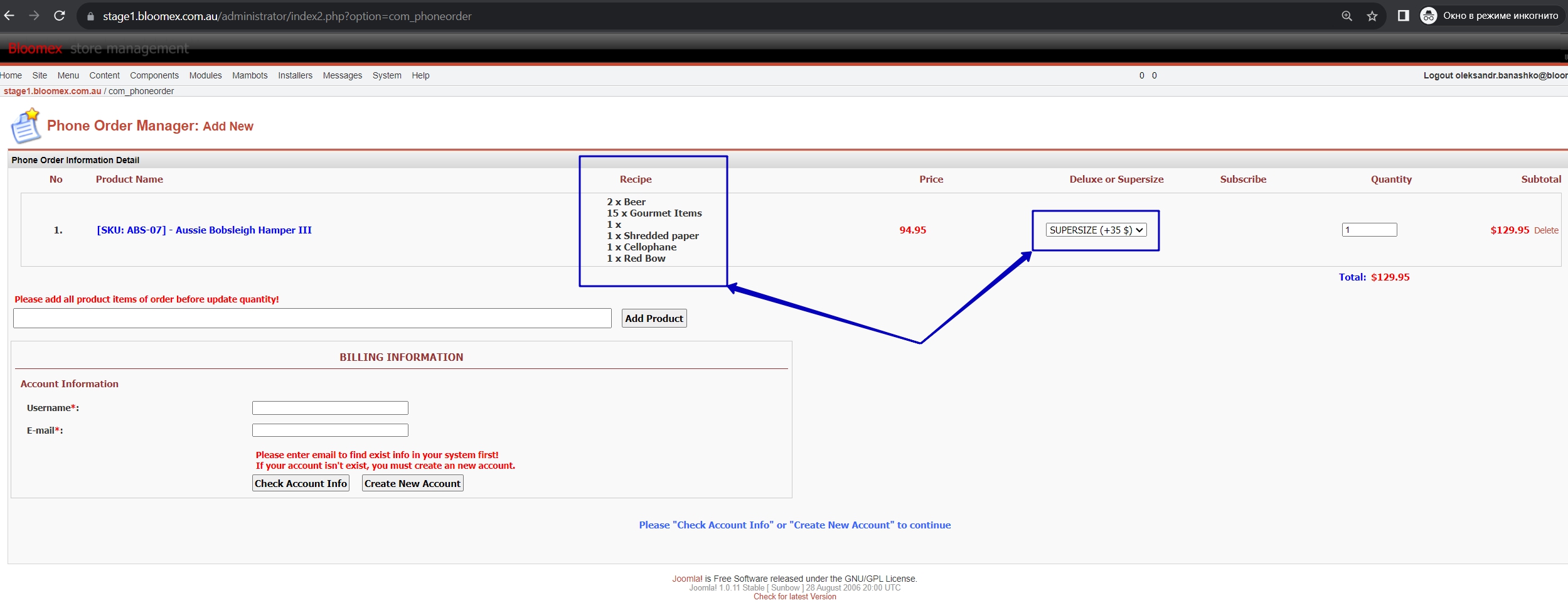Click the Deluxe or Supersize column header
Viewport: 1568px width, 610px height.
(1116, 179)
